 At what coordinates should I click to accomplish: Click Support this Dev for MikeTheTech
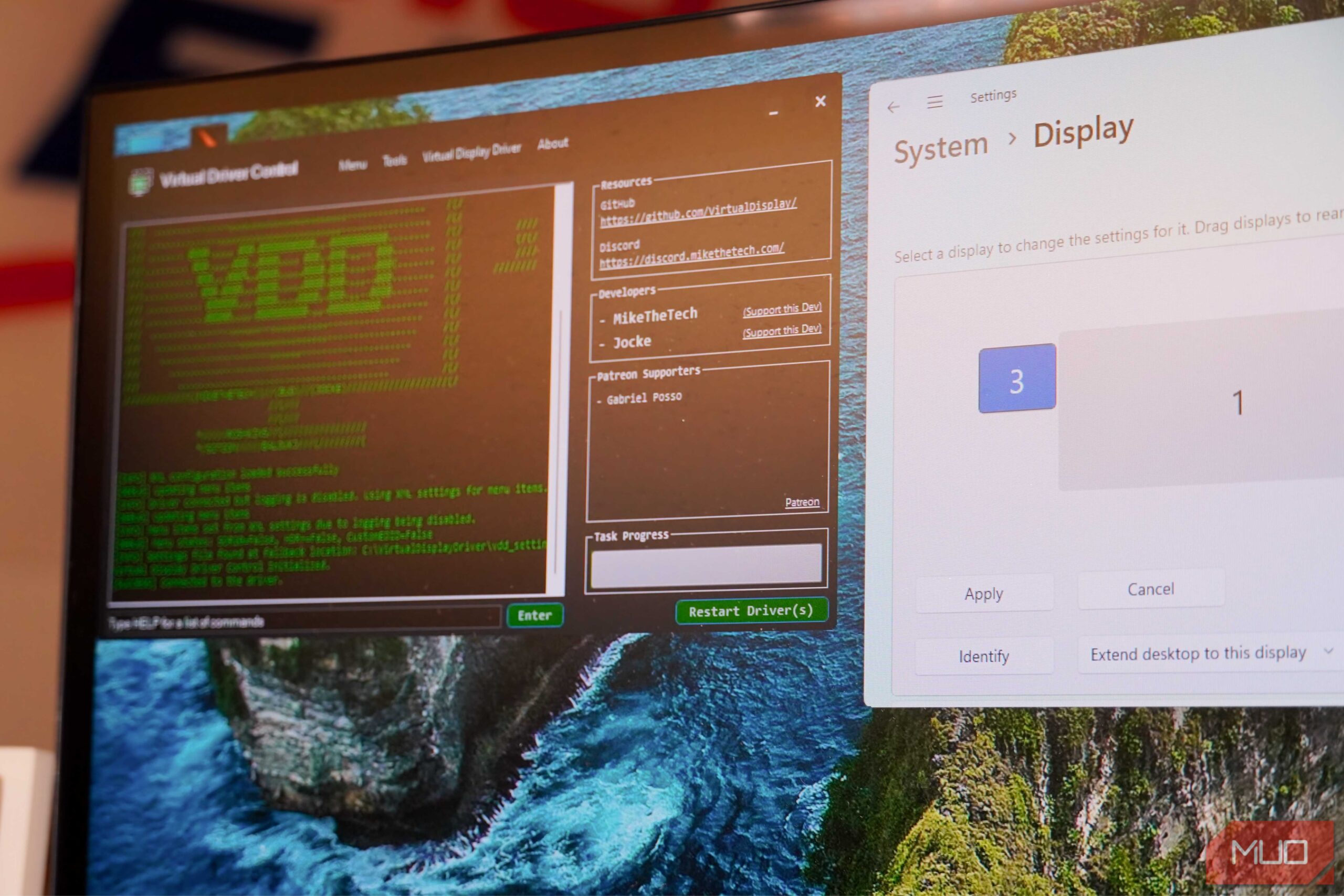coord(781,309)
